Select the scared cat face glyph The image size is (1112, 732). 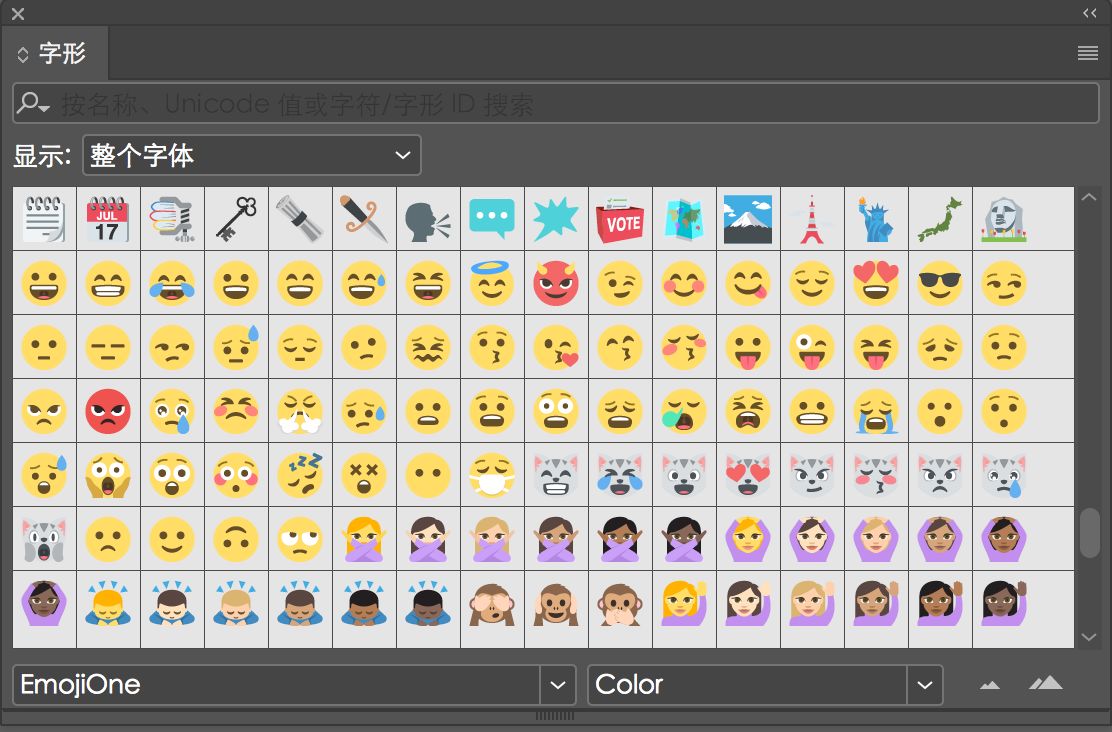click(44, 539)
